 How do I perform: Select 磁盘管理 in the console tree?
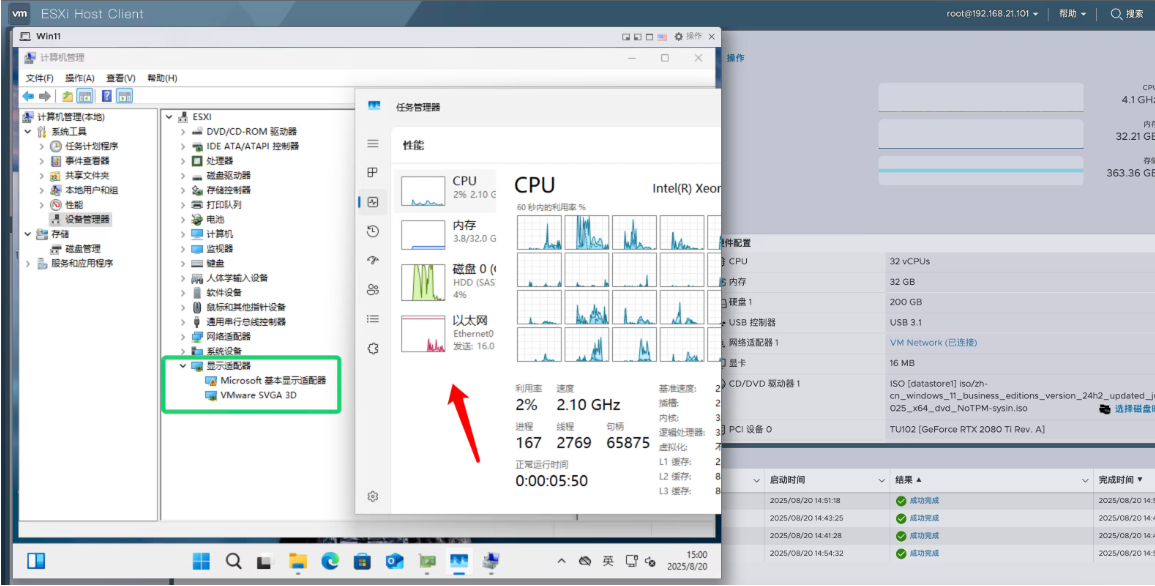(x=82, y=248)
